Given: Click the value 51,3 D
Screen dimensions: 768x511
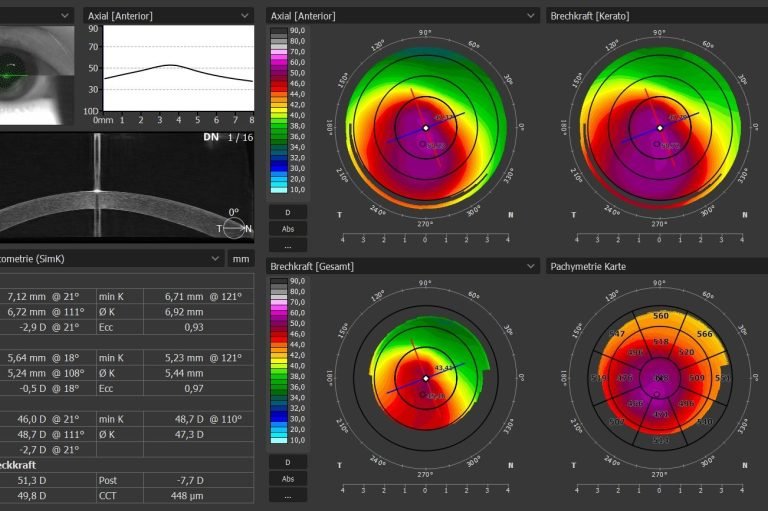Looking at the screenshot, I should coord(32,480).
